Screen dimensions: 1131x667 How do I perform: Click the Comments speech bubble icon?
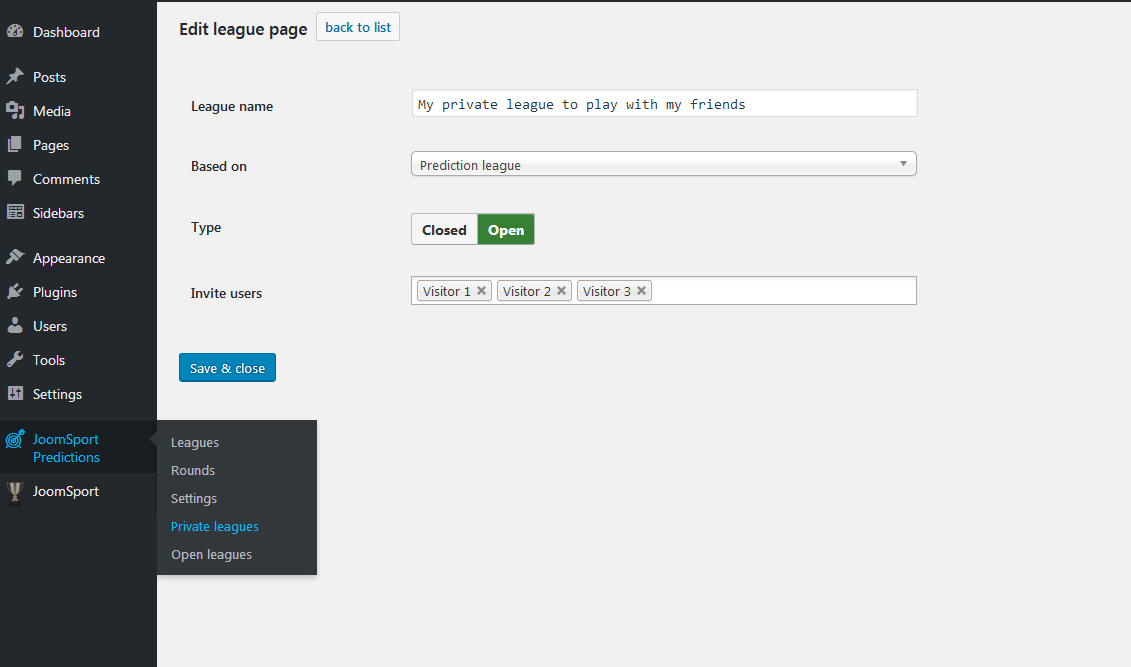click(15, 178)
